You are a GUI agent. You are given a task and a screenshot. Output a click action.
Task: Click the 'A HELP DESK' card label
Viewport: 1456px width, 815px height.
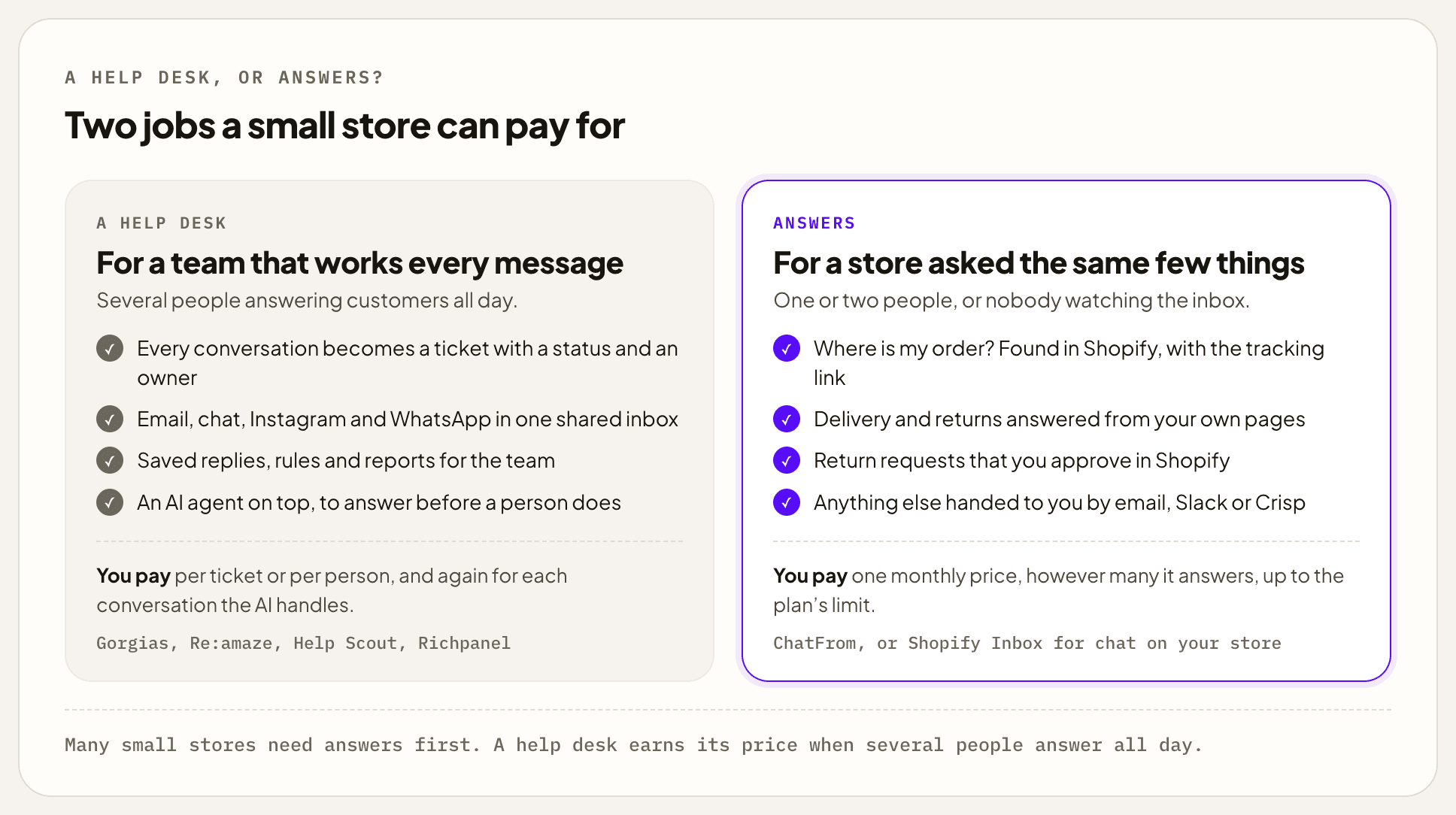pyautogui.click(x=162, y=223)
